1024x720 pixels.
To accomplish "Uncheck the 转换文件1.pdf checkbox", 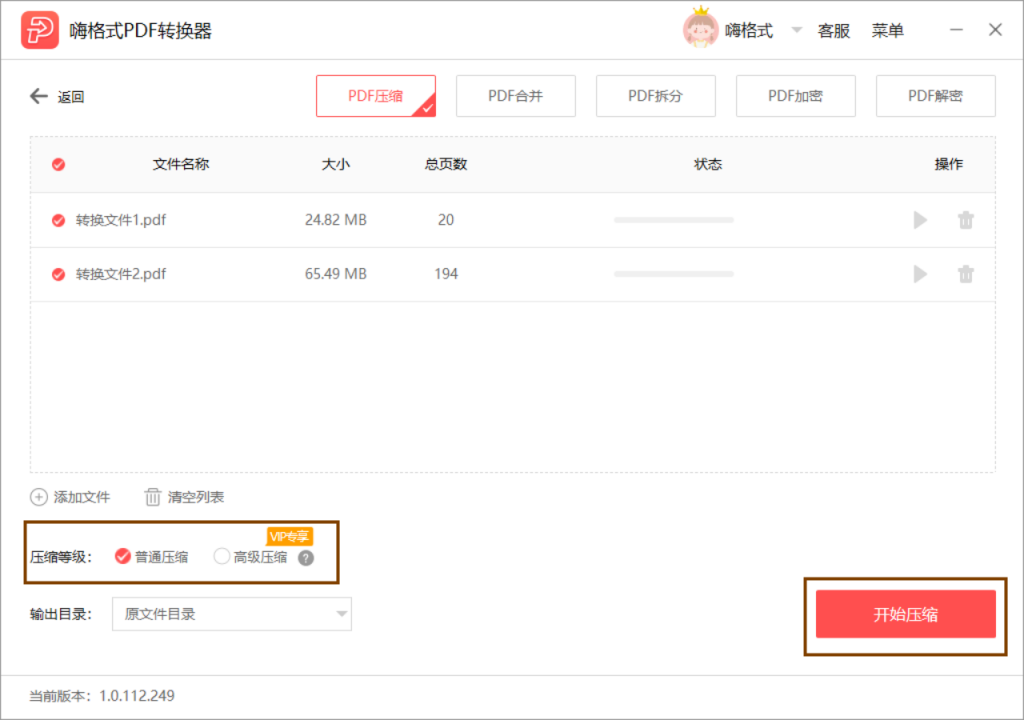I will 58,220.
